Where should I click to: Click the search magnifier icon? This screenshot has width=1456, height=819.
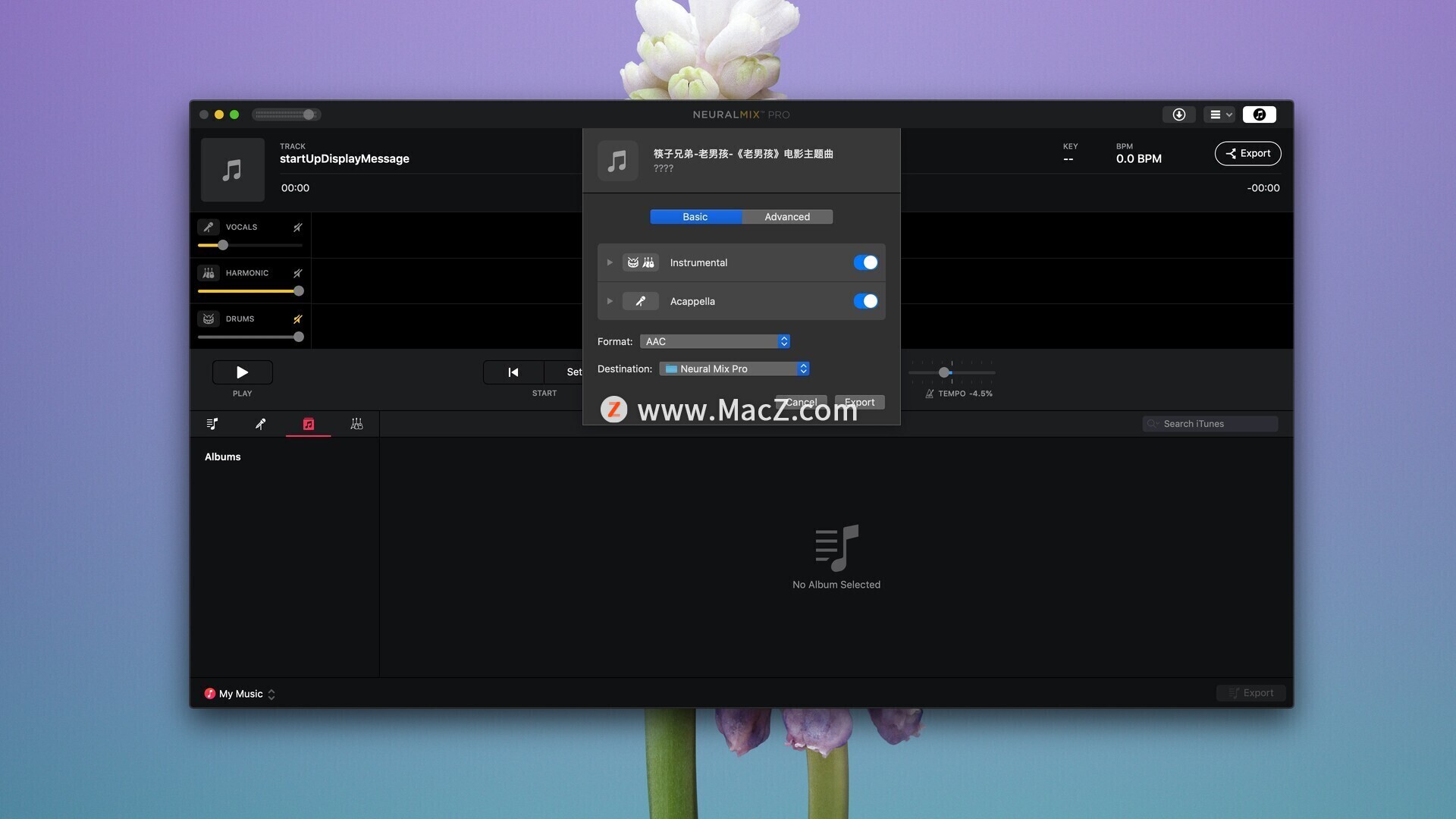click(1153, 424)
